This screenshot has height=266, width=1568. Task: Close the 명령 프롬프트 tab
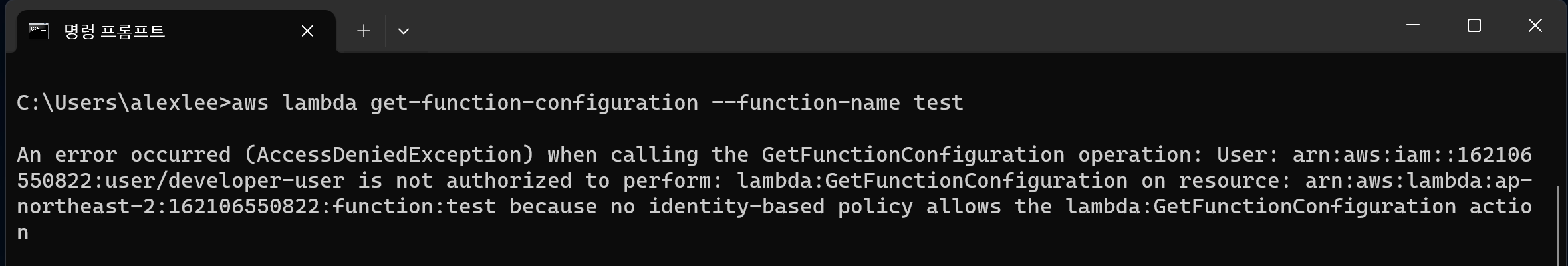point(307,31)
